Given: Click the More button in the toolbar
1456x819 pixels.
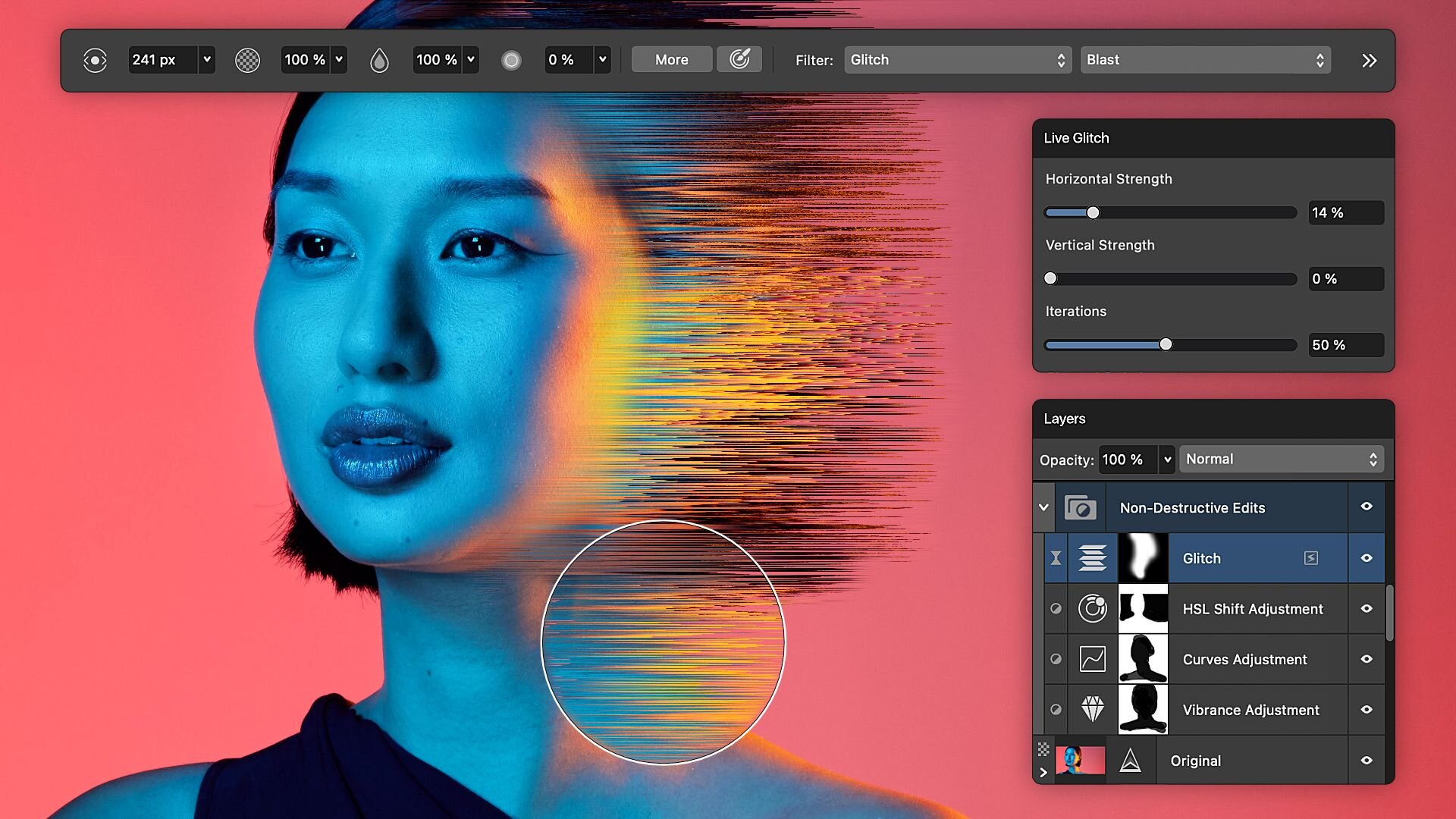Looking at the screenshot, I should [x=670, y=59].
